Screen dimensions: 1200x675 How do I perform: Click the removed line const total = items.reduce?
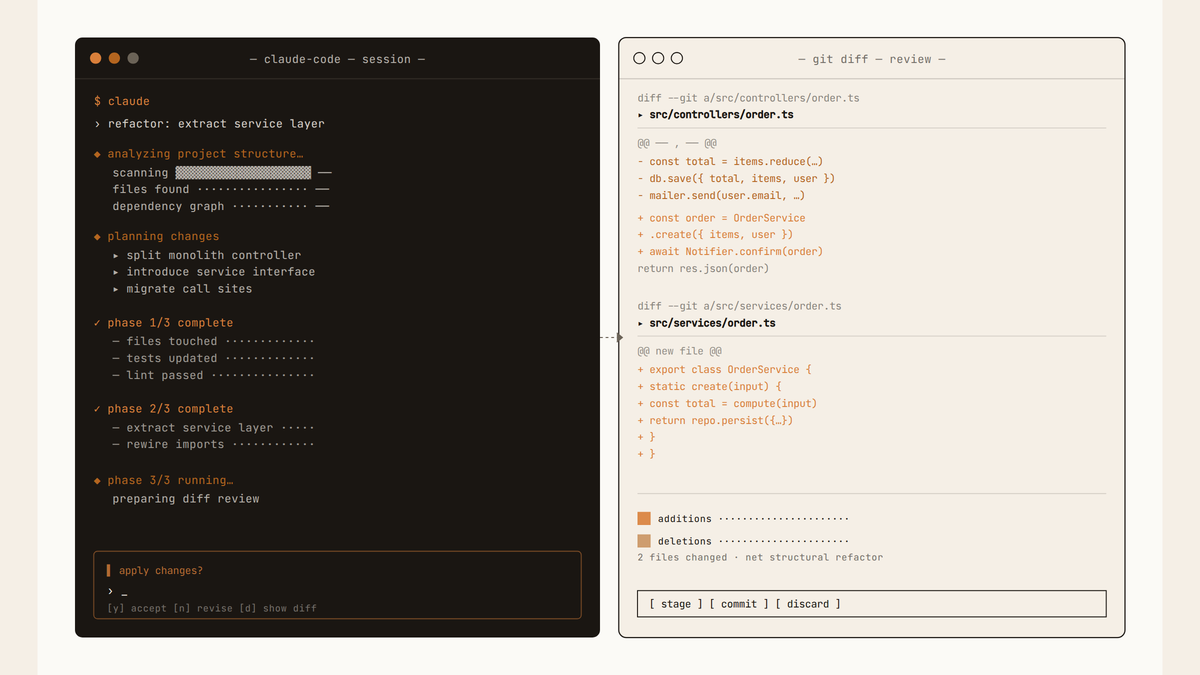coord(730,161)
